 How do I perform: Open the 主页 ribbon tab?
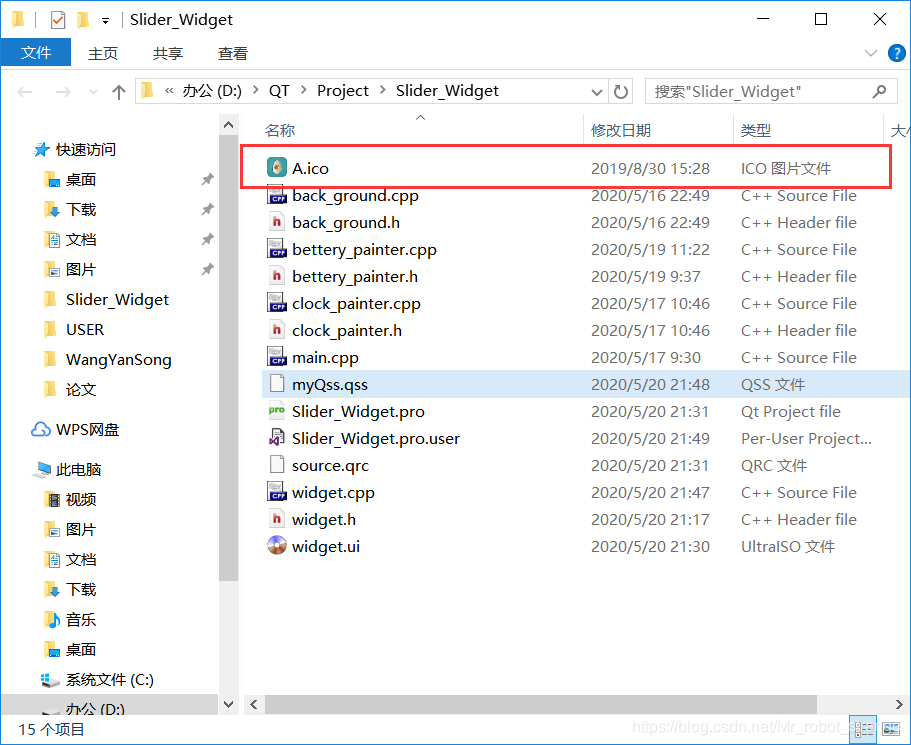click(x=103, y=53)
